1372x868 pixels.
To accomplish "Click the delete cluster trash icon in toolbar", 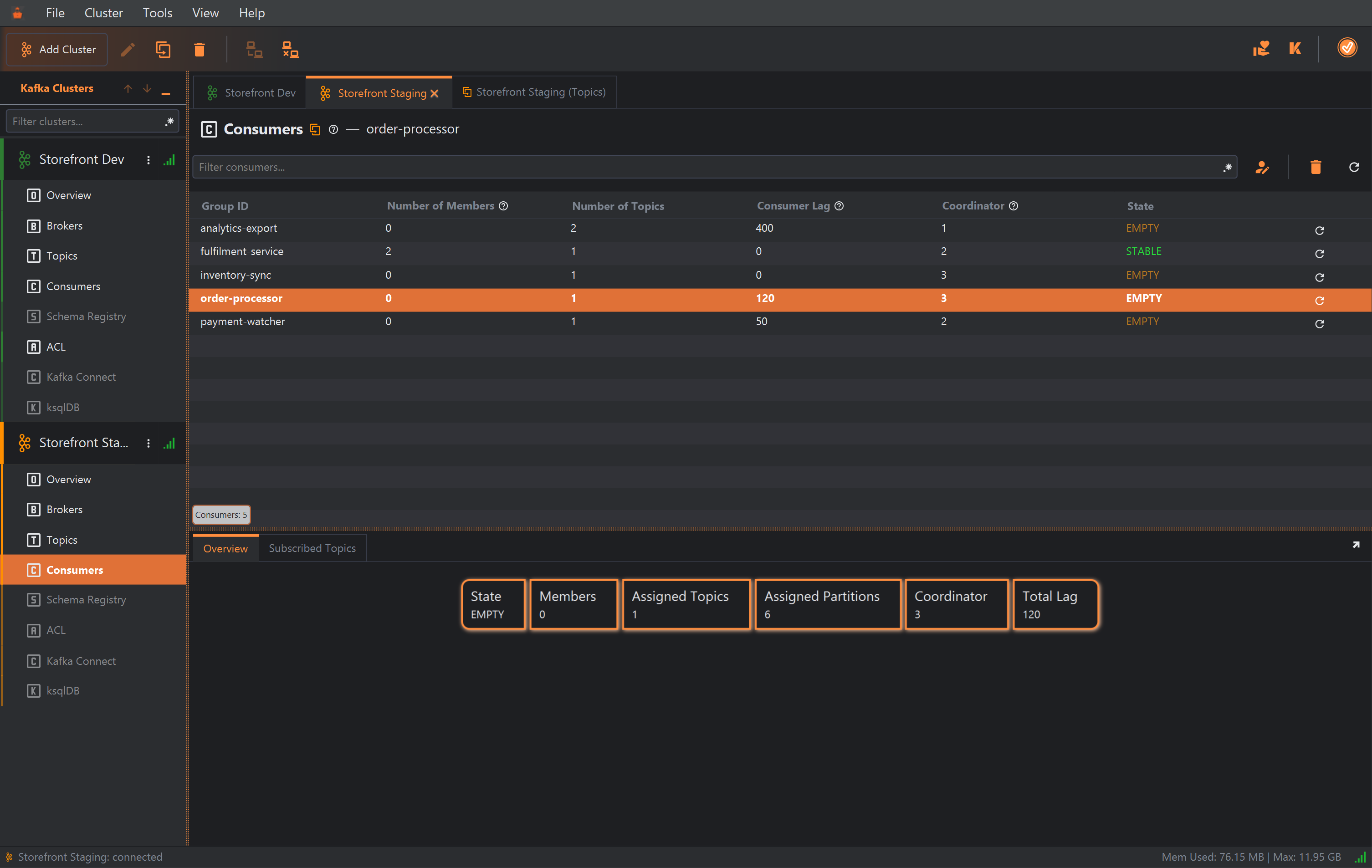I will [x=200, y=50].
